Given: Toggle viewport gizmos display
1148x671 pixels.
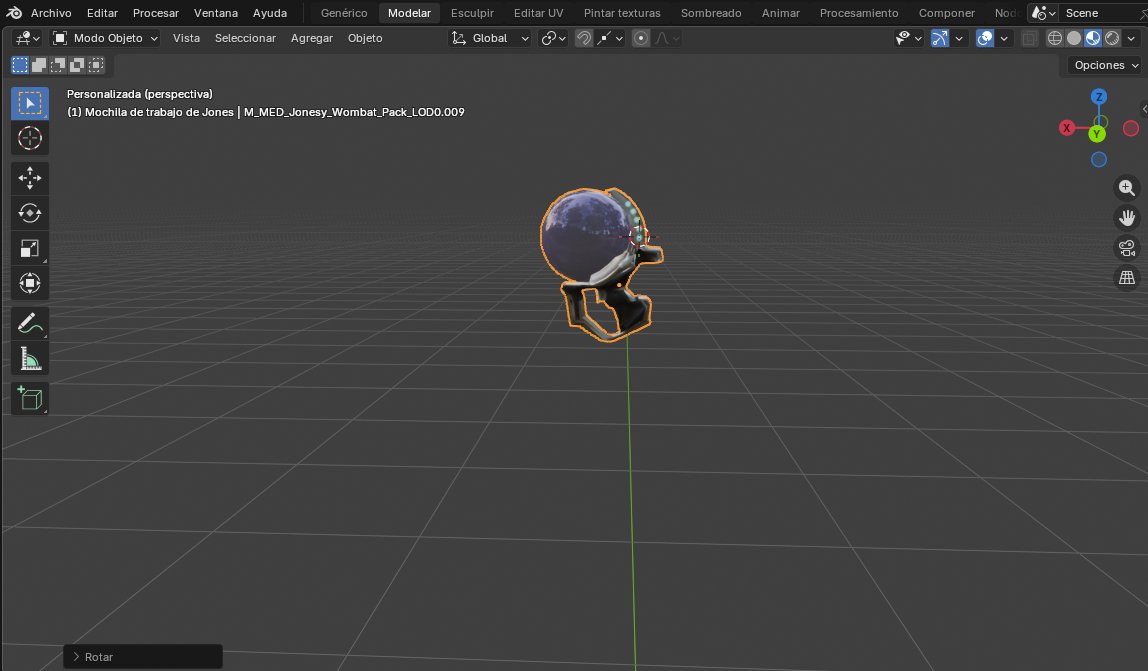Looking at the screenshot, I should tap(939, 38).
